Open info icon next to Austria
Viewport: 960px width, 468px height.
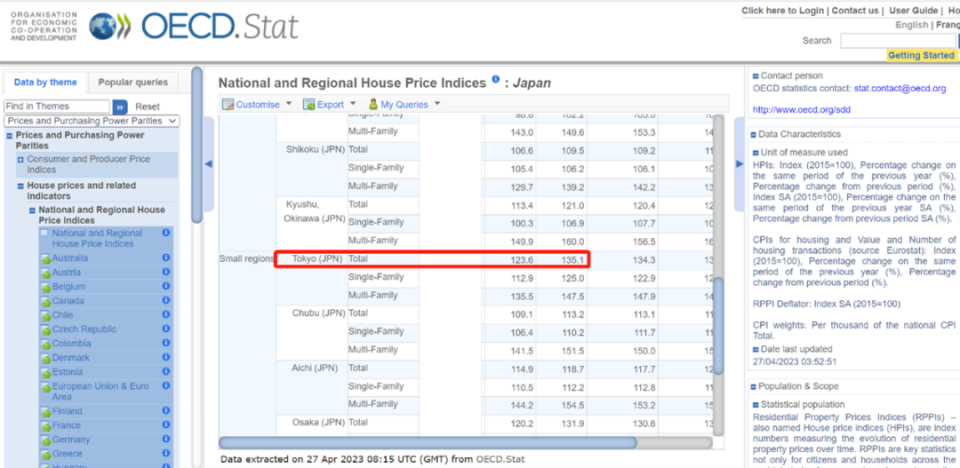166,272
